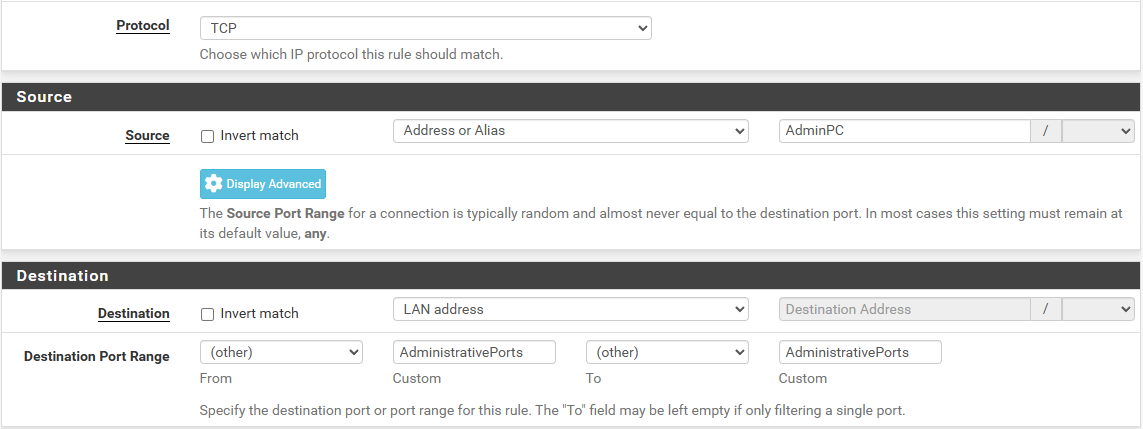This screenshot has height=429, width=1143.
Task: Click the disabled Destination Address field
Action: 905,310
